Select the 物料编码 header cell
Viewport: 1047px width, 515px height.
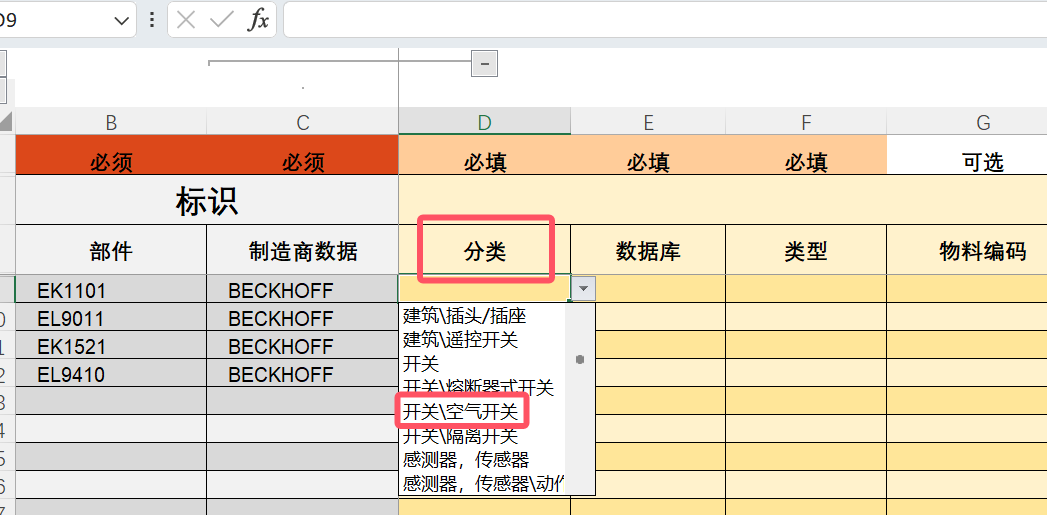[x=982, y=251]
